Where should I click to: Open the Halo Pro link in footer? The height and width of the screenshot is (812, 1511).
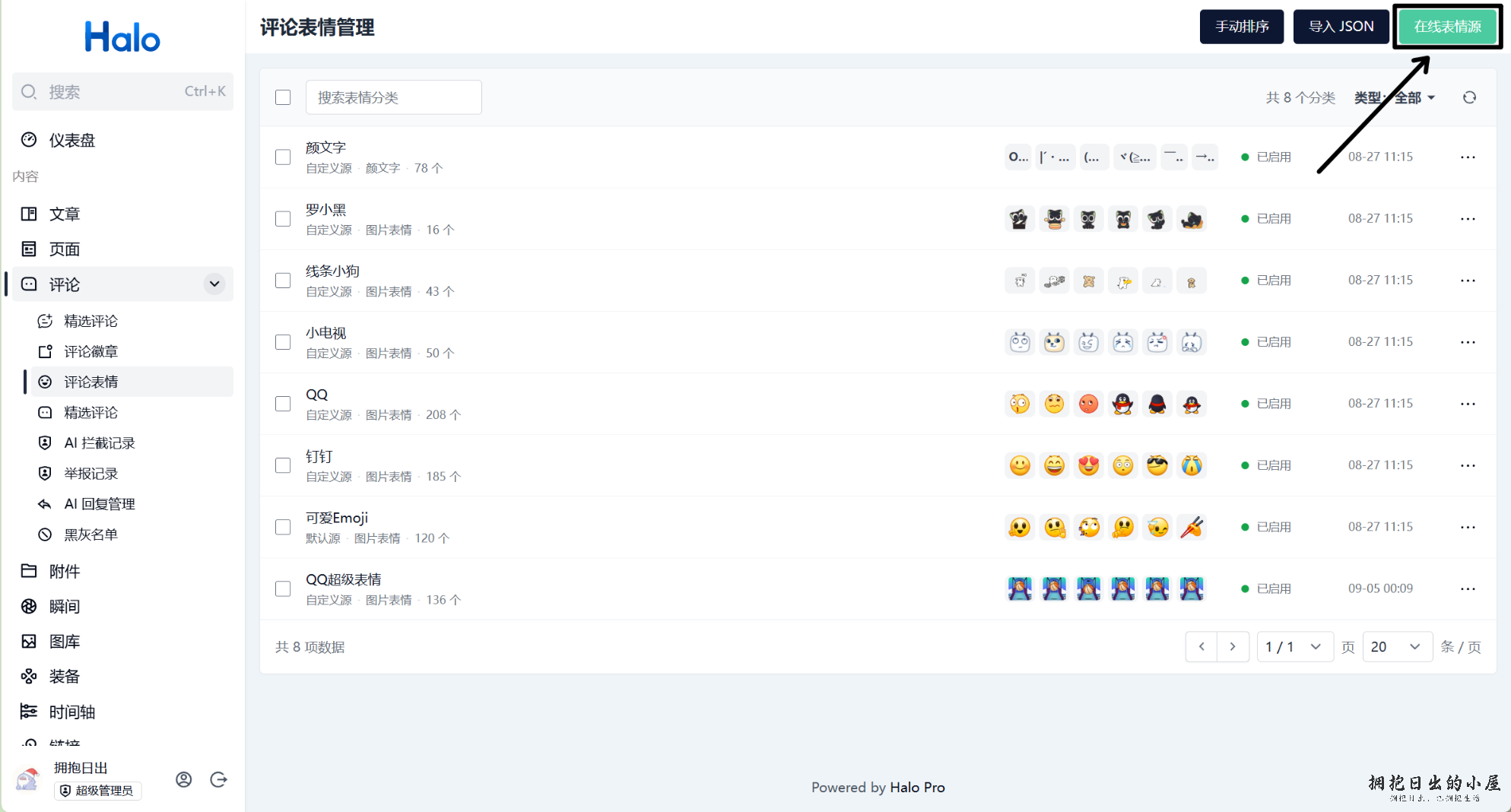coord(917,788)
